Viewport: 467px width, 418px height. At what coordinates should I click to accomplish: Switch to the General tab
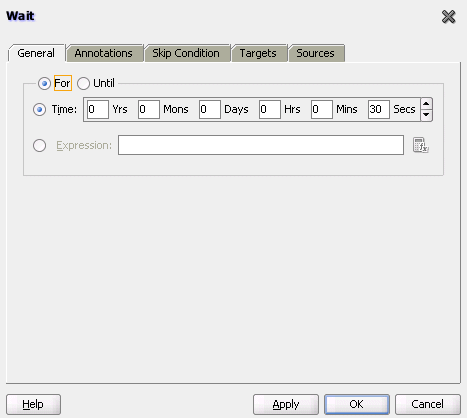[36, 53]
